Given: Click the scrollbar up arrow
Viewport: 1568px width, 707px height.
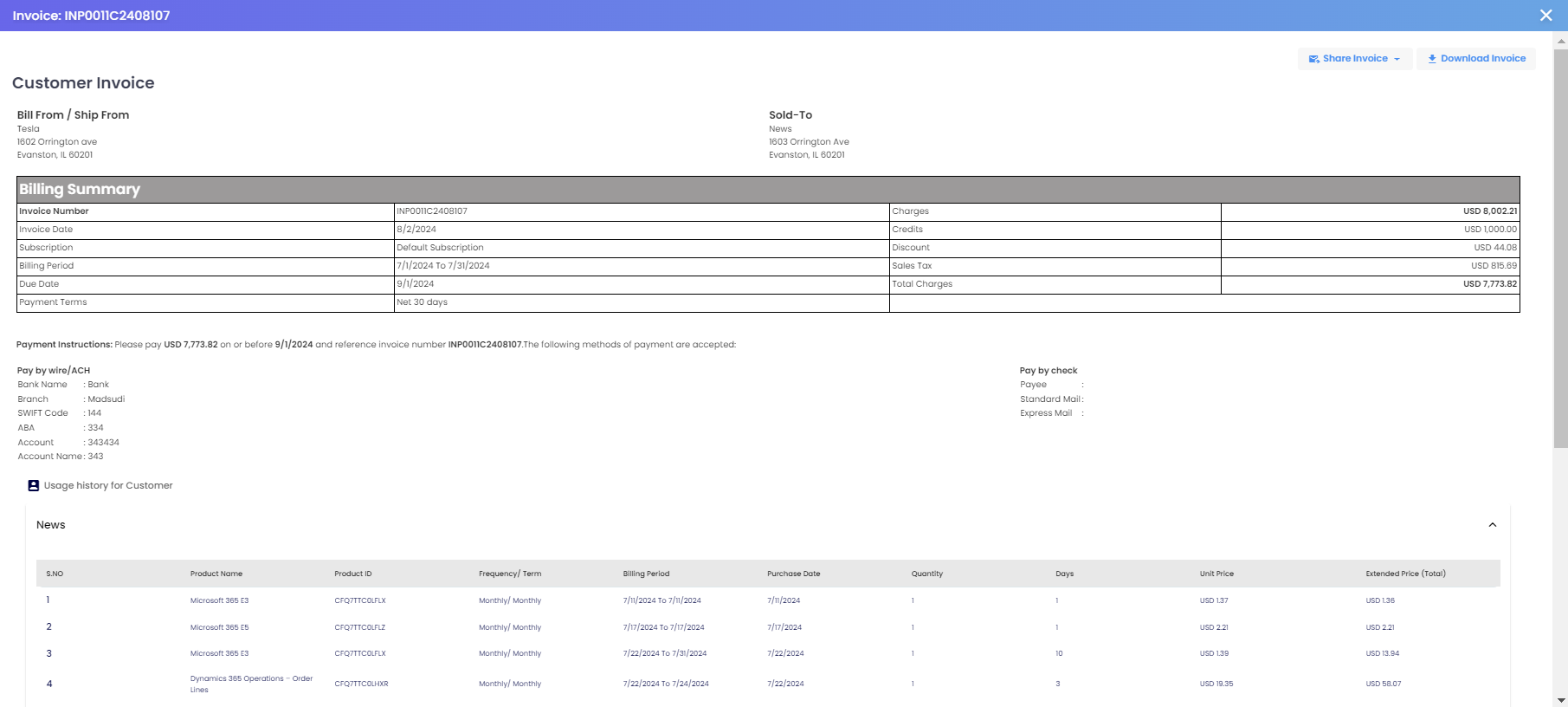Looking at the screenshot, I should tap(1561, 40).
